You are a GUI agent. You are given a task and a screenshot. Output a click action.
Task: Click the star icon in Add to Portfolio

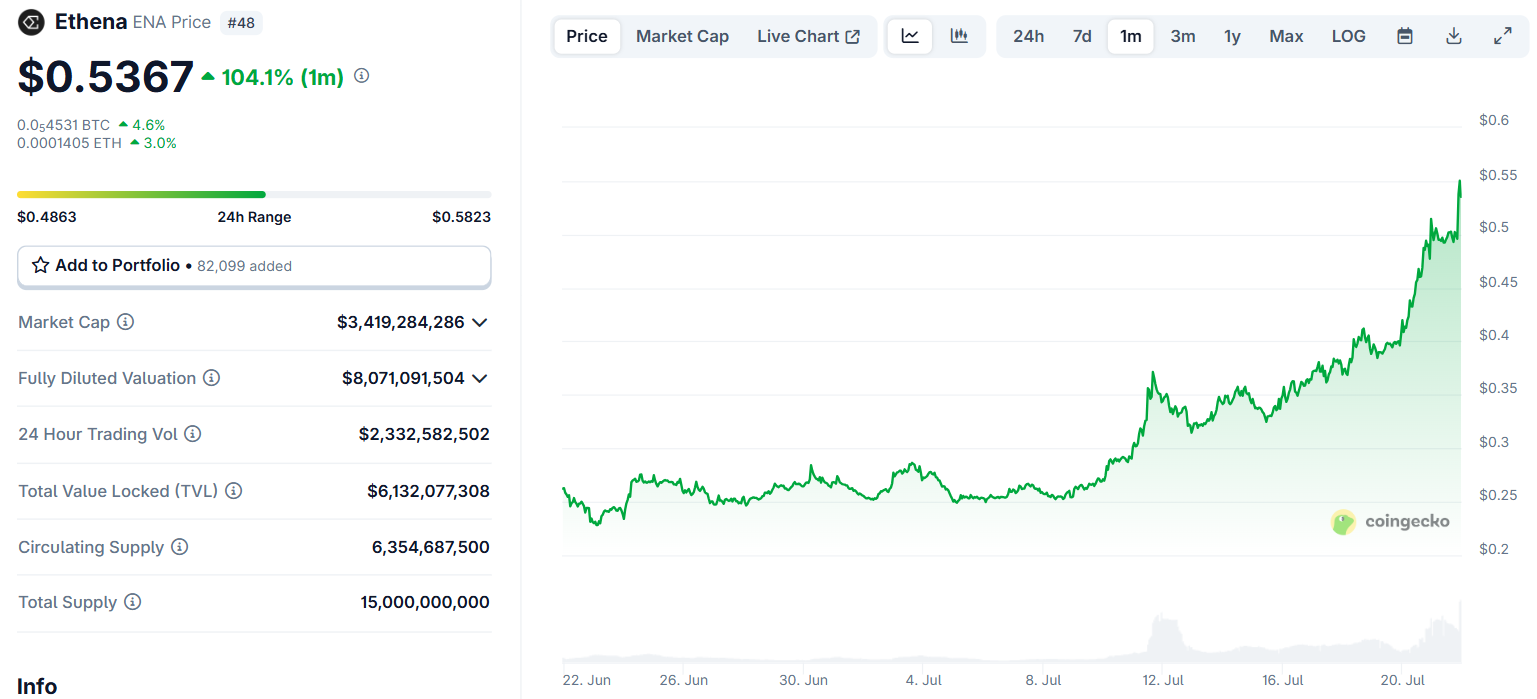(x=41, y=265)
